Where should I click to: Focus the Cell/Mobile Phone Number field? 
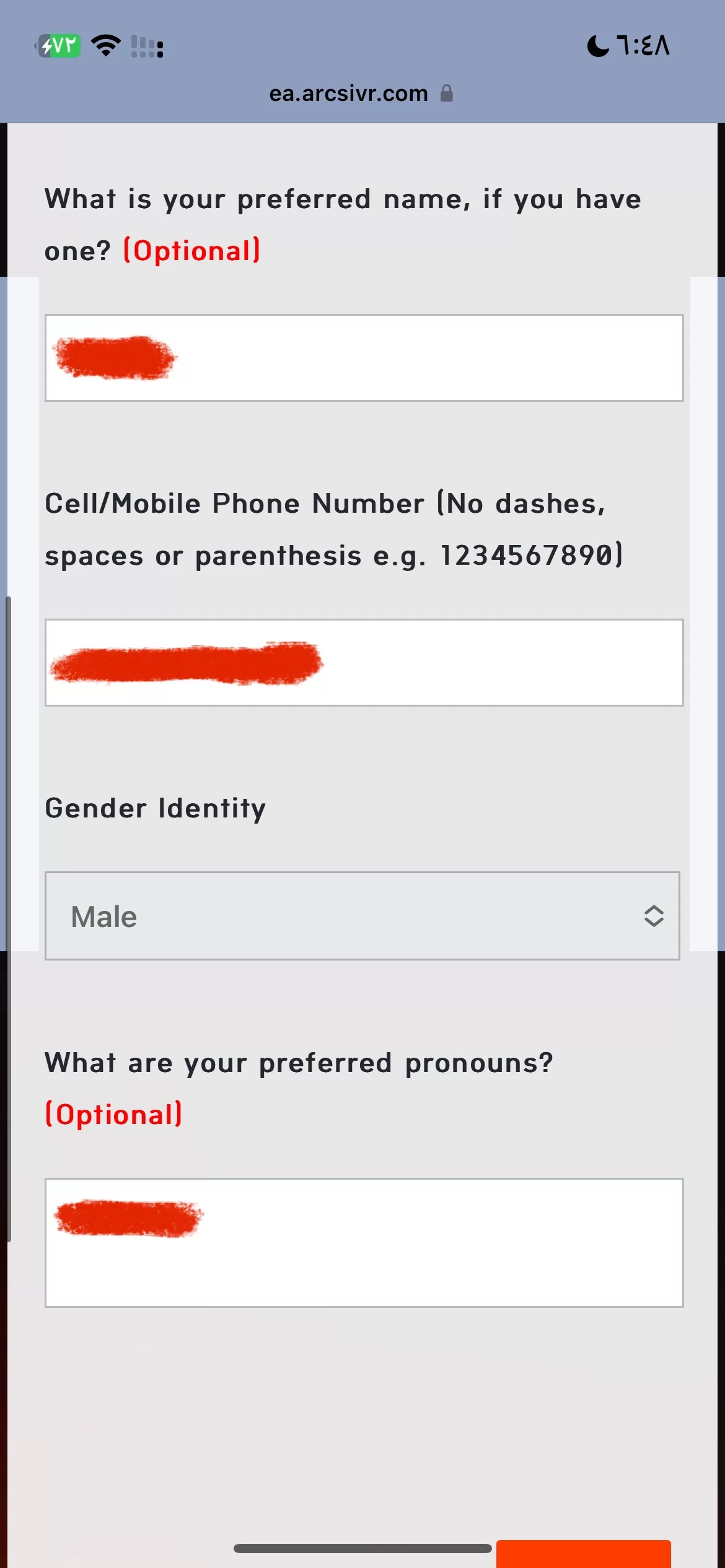pos(364,663)
